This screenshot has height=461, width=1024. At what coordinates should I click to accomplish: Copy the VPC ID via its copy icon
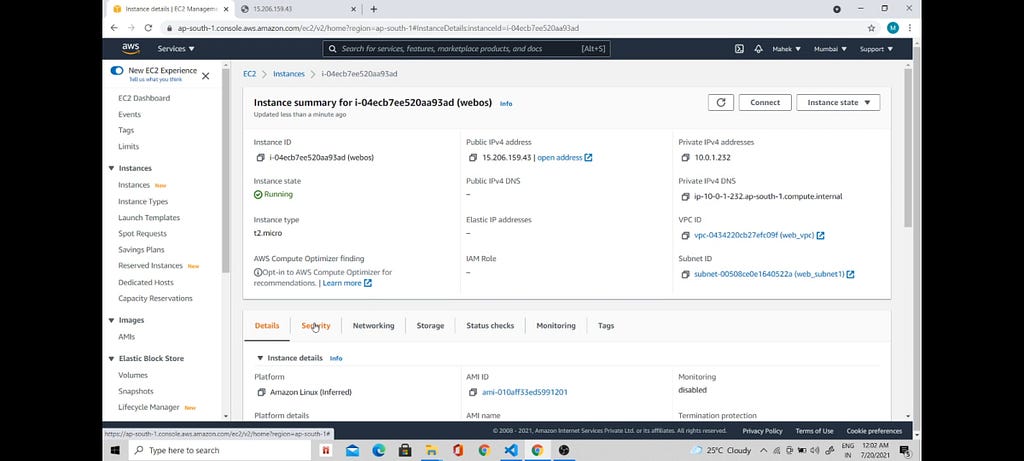685,235
